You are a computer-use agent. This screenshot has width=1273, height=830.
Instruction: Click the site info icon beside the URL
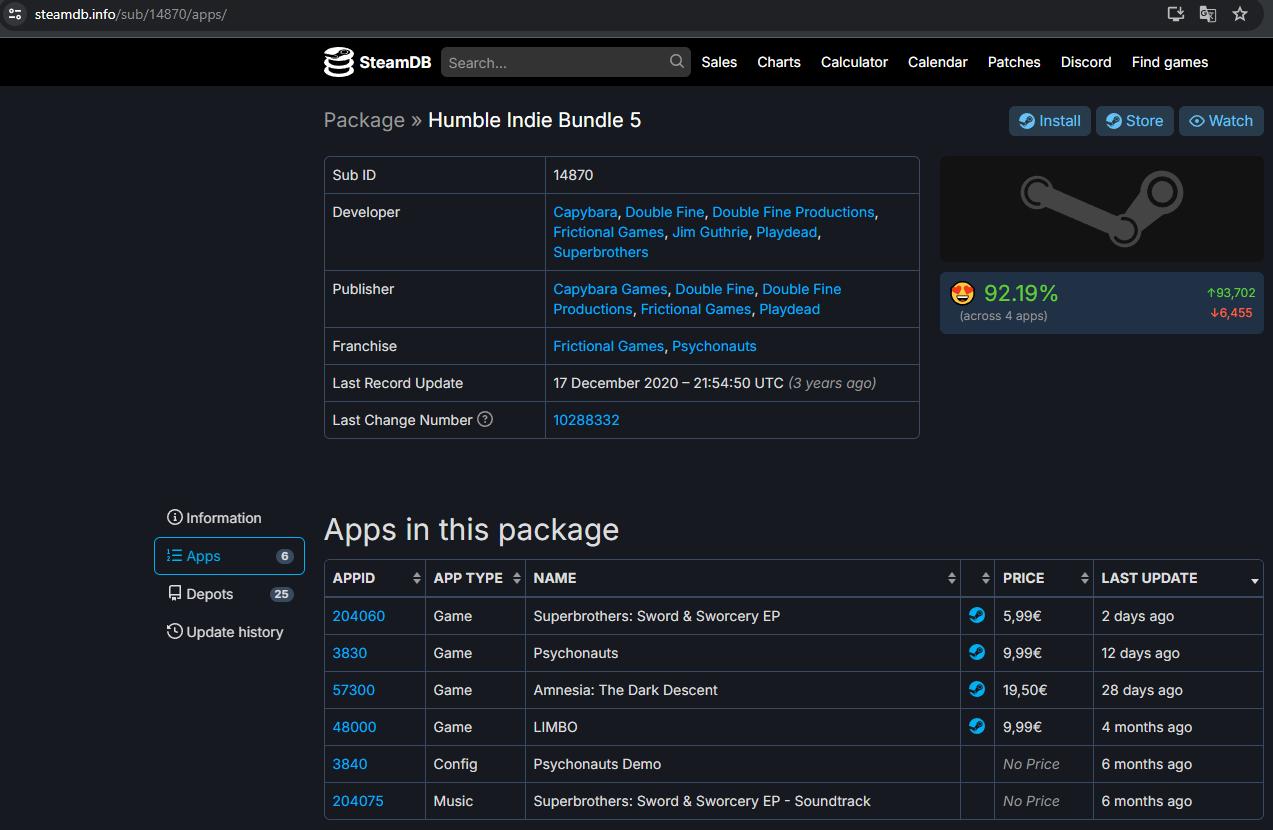click(15, 14)
